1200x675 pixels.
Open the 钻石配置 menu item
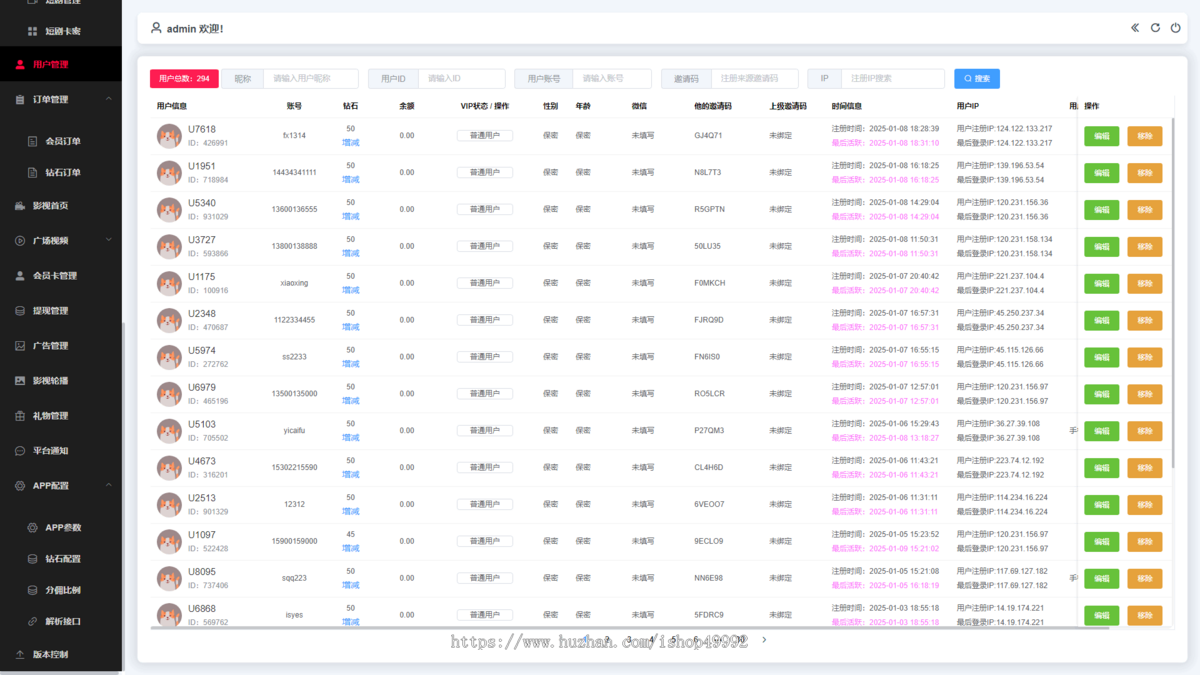point(61,559)
